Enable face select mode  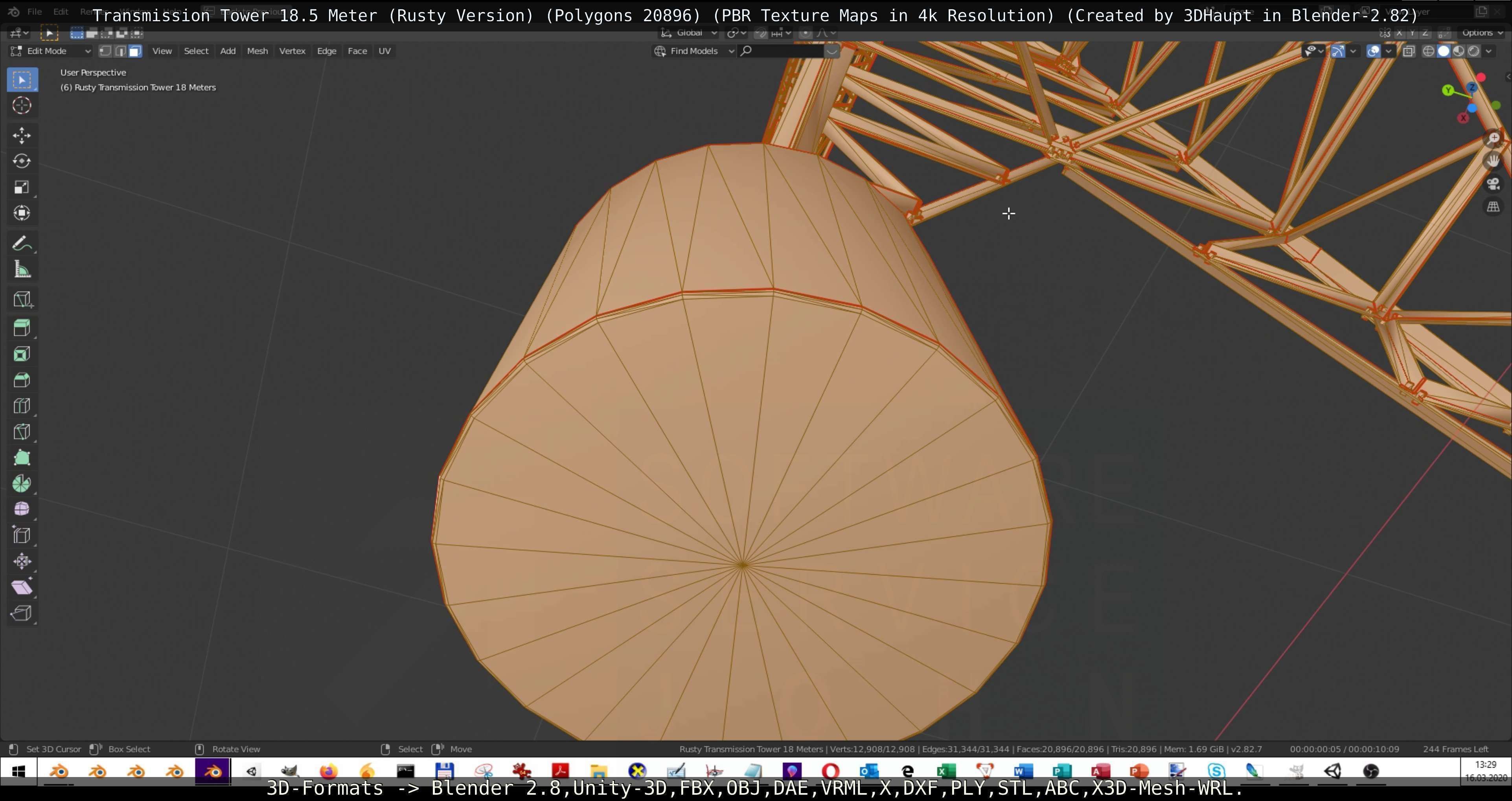coord(136,51)
